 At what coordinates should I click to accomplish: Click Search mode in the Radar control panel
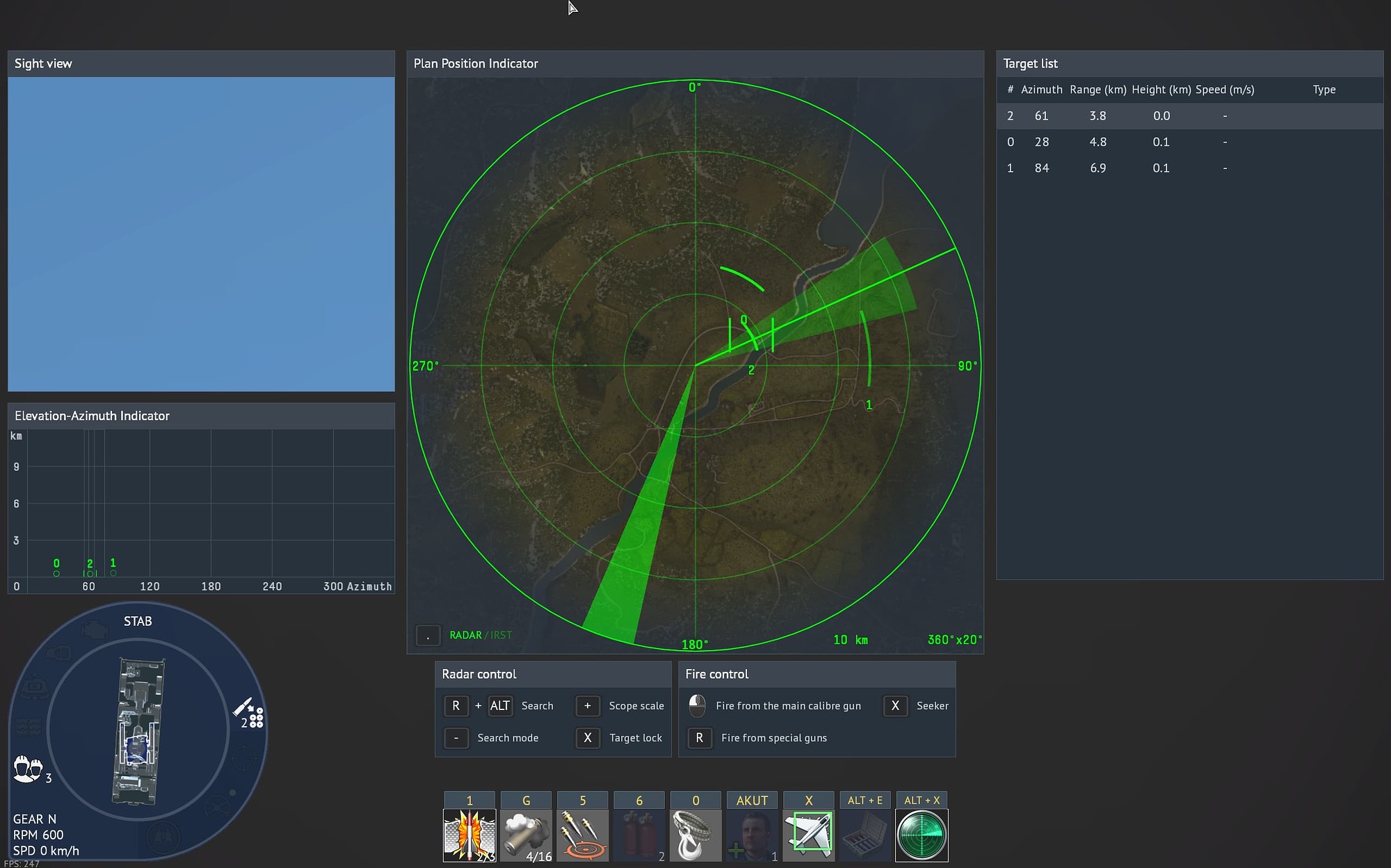pos(507,737)
